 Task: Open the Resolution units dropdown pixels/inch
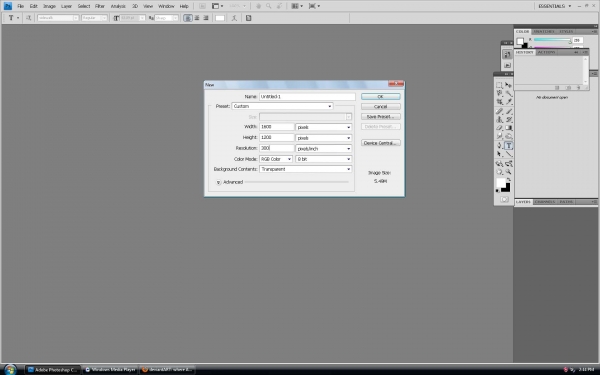[324, 148]
